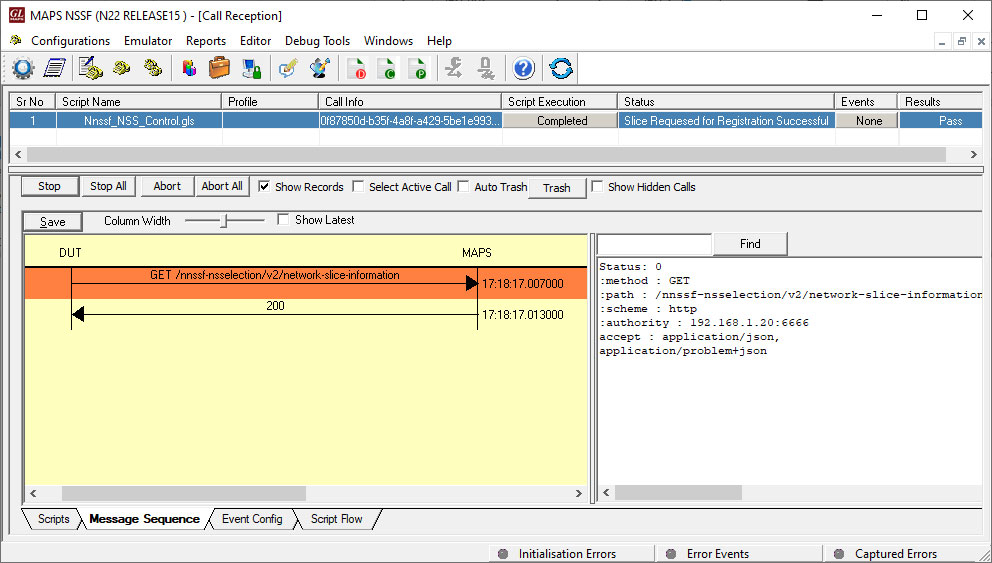The image size is (992, 563).
Task: Click the Abort button
Action: 167,186
